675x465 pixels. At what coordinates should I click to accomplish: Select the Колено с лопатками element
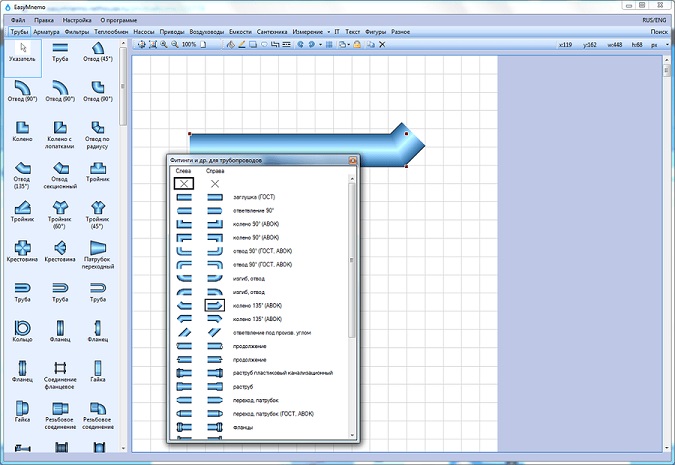58,130
